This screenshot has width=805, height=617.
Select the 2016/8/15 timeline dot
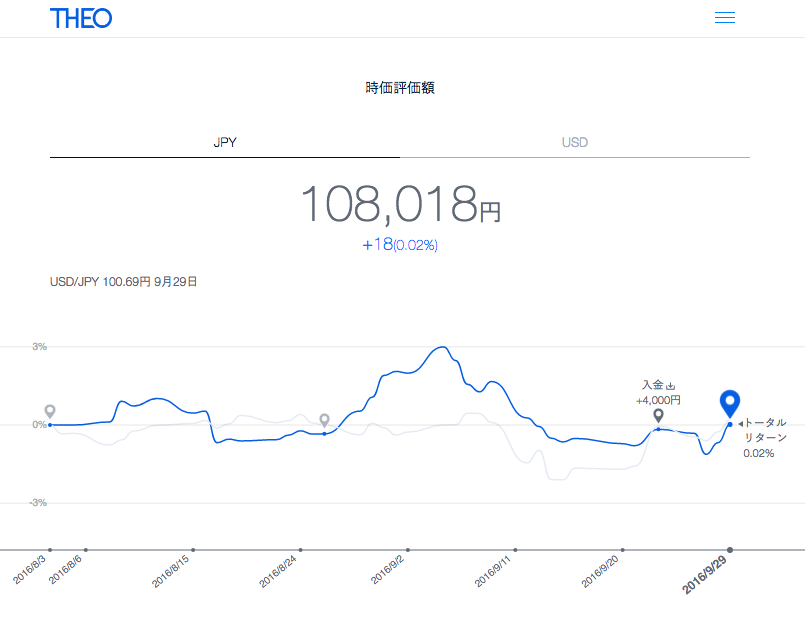193,550
